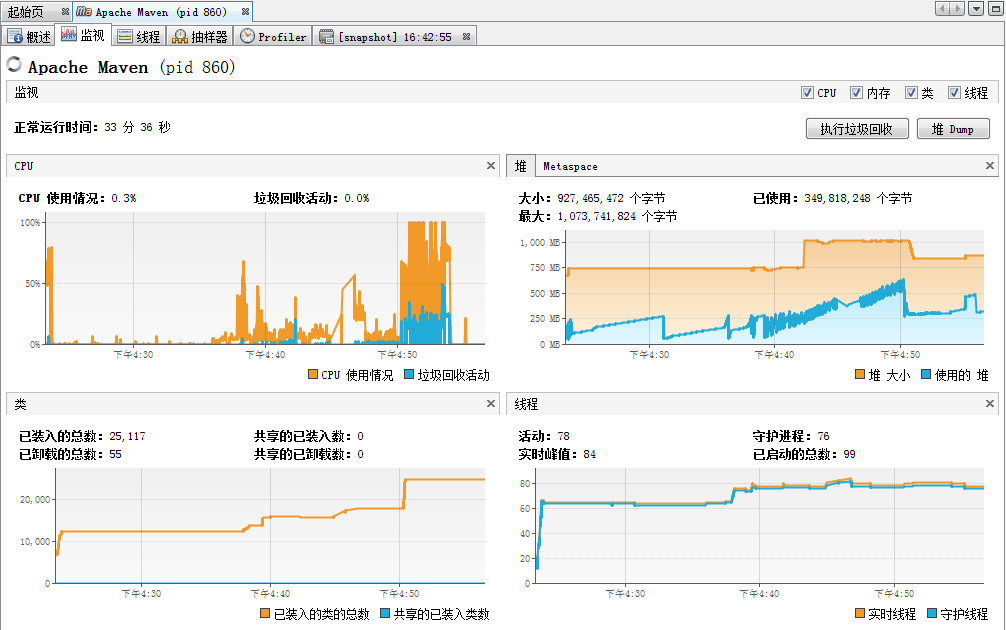1006x630 pixels.
Task: Uncheck the 内存 memory checkbox
Action: [857, 92]
